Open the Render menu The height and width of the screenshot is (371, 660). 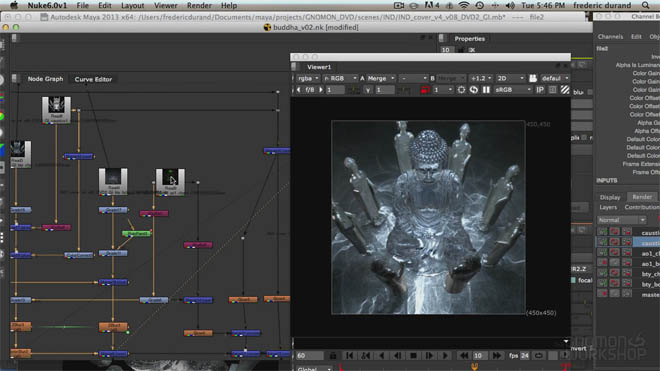(199, 5)
